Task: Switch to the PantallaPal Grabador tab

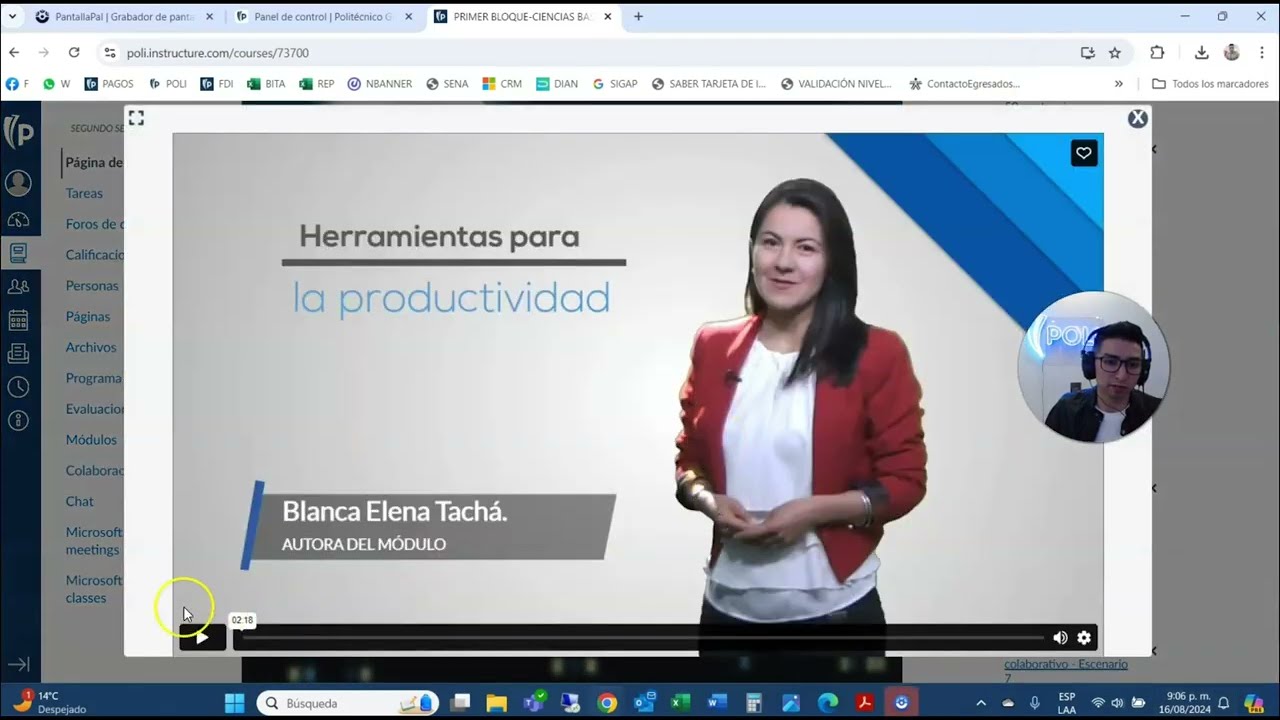Action: [x=122, y=17]
